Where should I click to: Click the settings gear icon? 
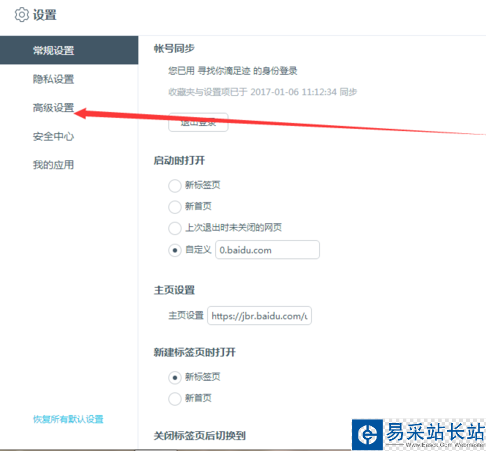(x=22, y=15)
